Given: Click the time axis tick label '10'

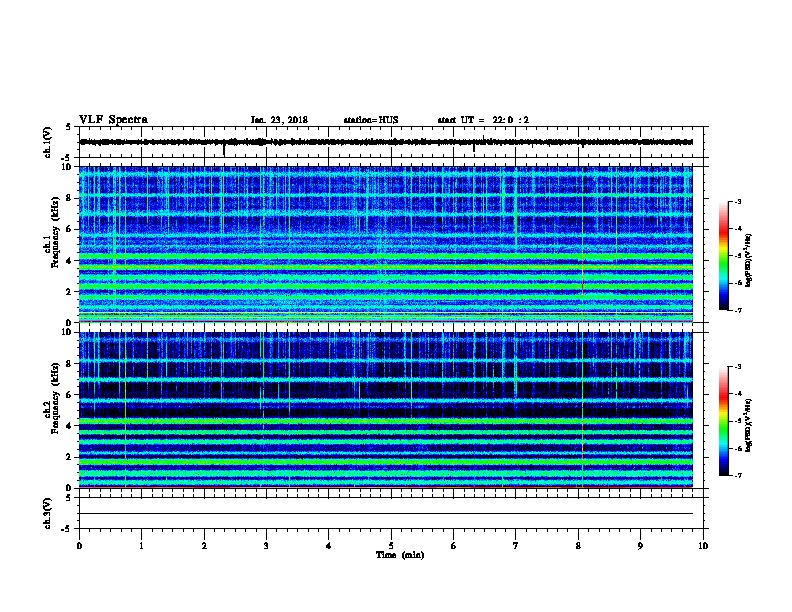Looking at the screenshot, I should [703, 546].
